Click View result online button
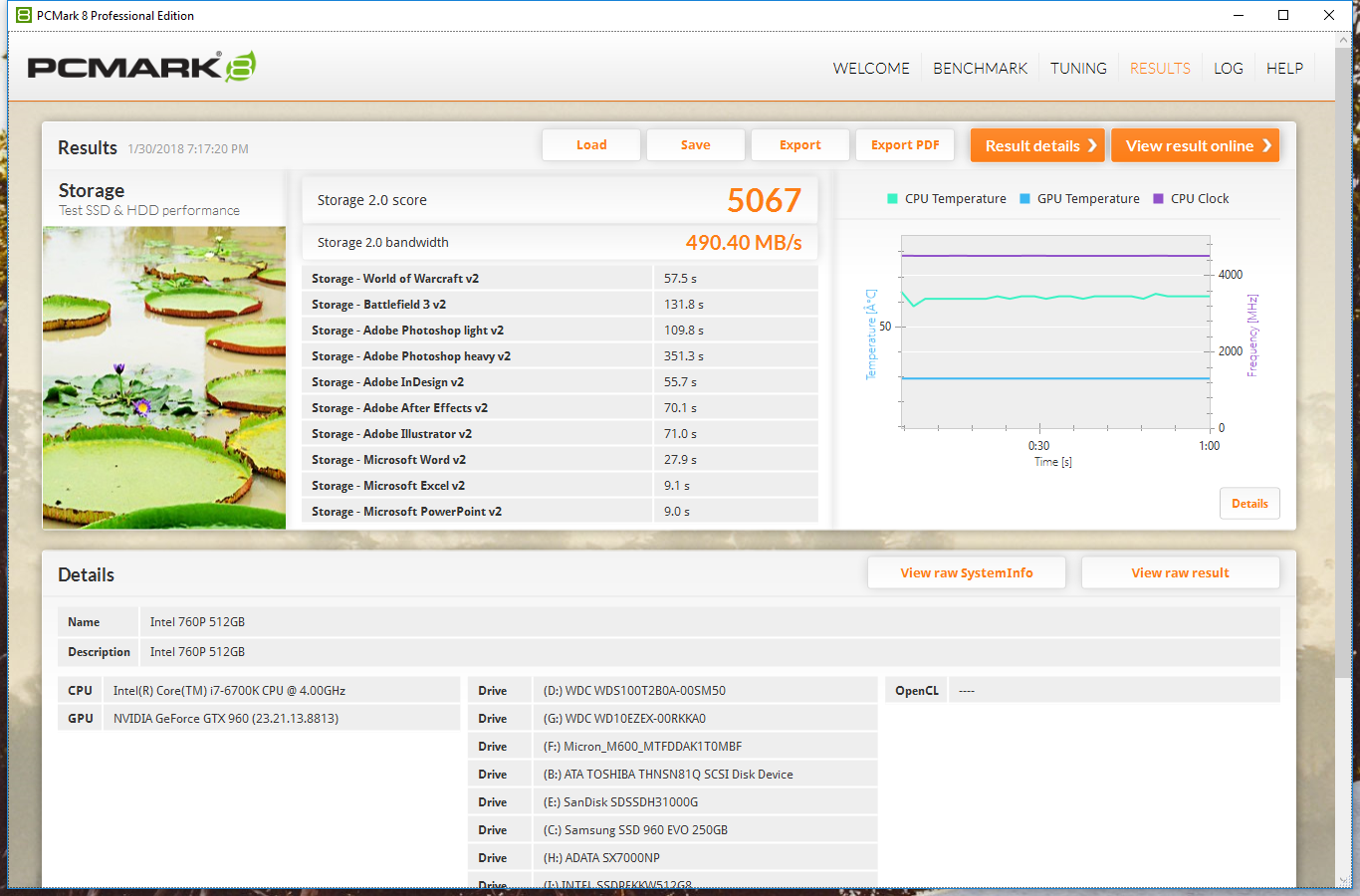 click(1194, 145)
